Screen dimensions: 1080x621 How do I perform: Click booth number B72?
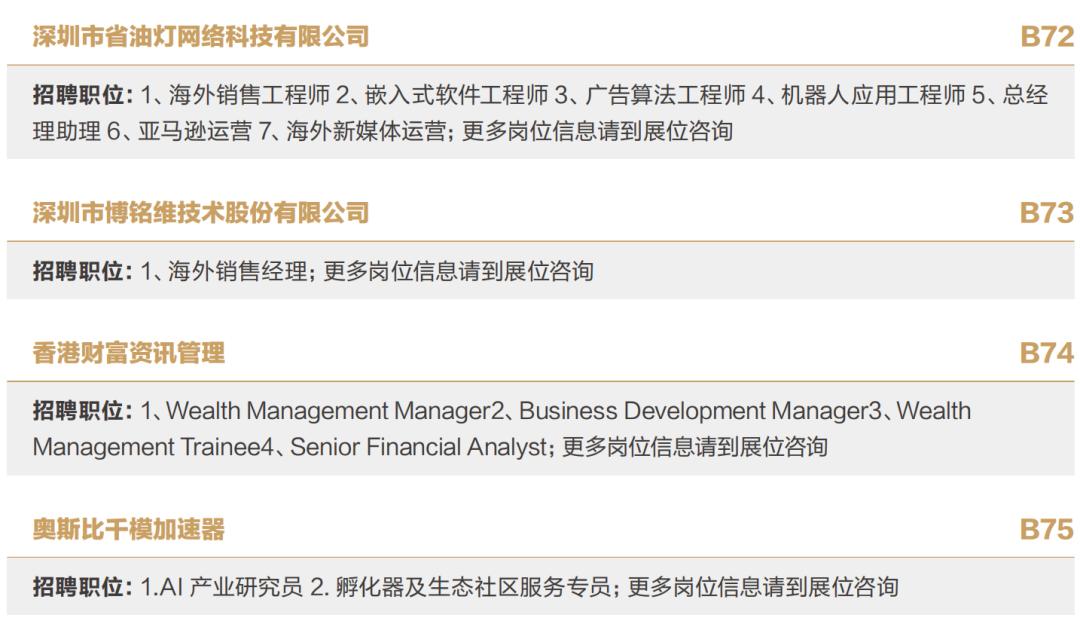pyautogui.click(x=1046, y=37)
